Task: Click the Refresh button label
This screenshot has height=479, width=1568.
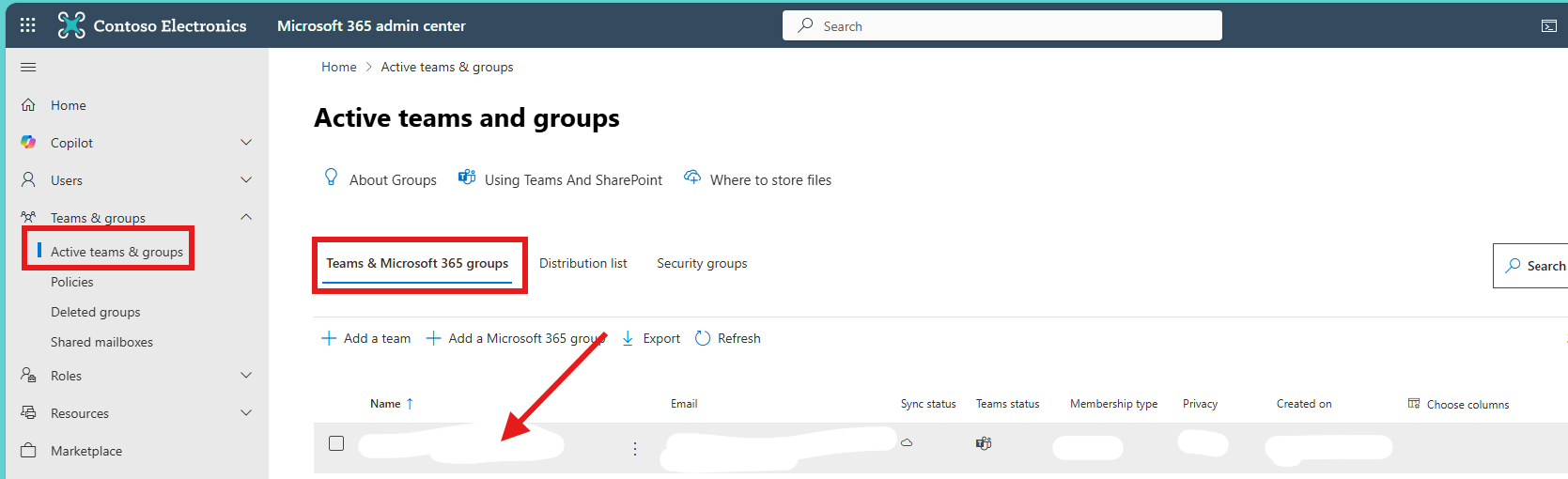Action: (739, 338)
